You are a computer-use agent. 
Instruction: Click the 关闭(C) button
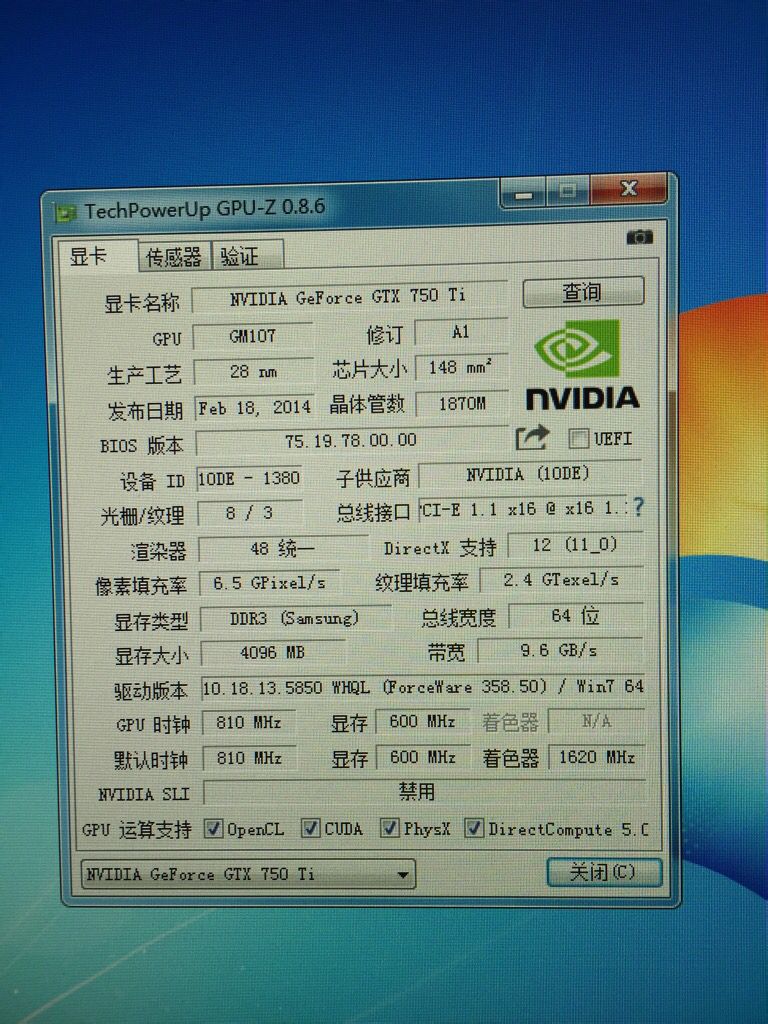[604, 871]
